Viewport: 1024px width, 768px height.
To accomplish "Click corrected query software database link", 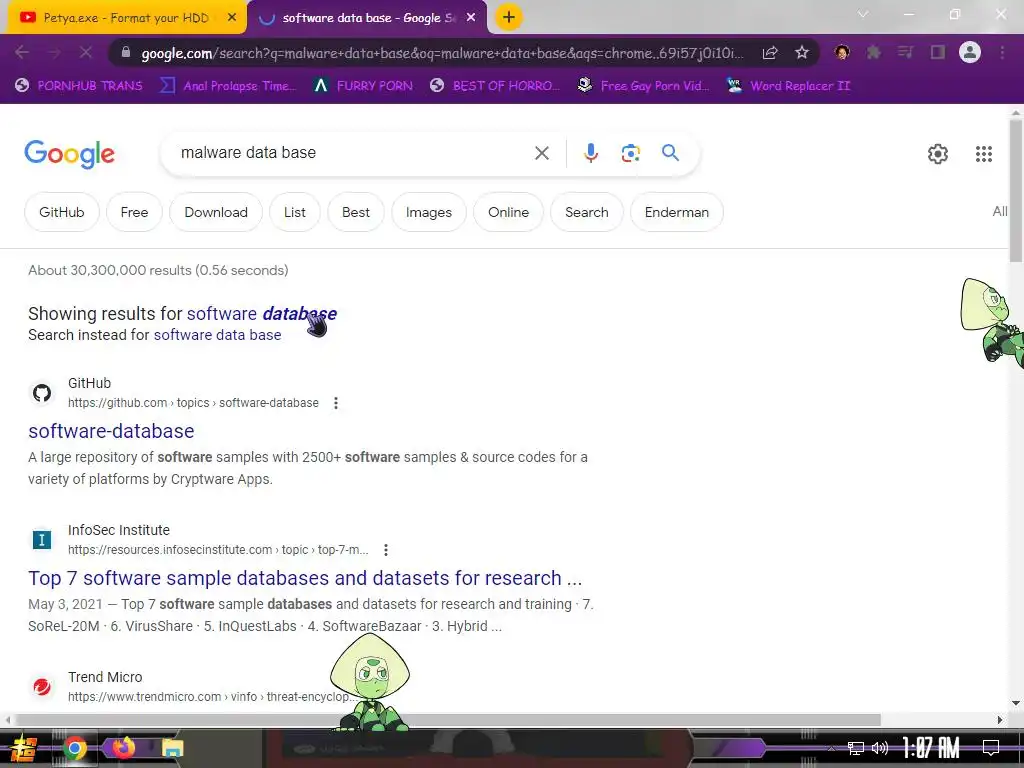I will click(262, 313).
